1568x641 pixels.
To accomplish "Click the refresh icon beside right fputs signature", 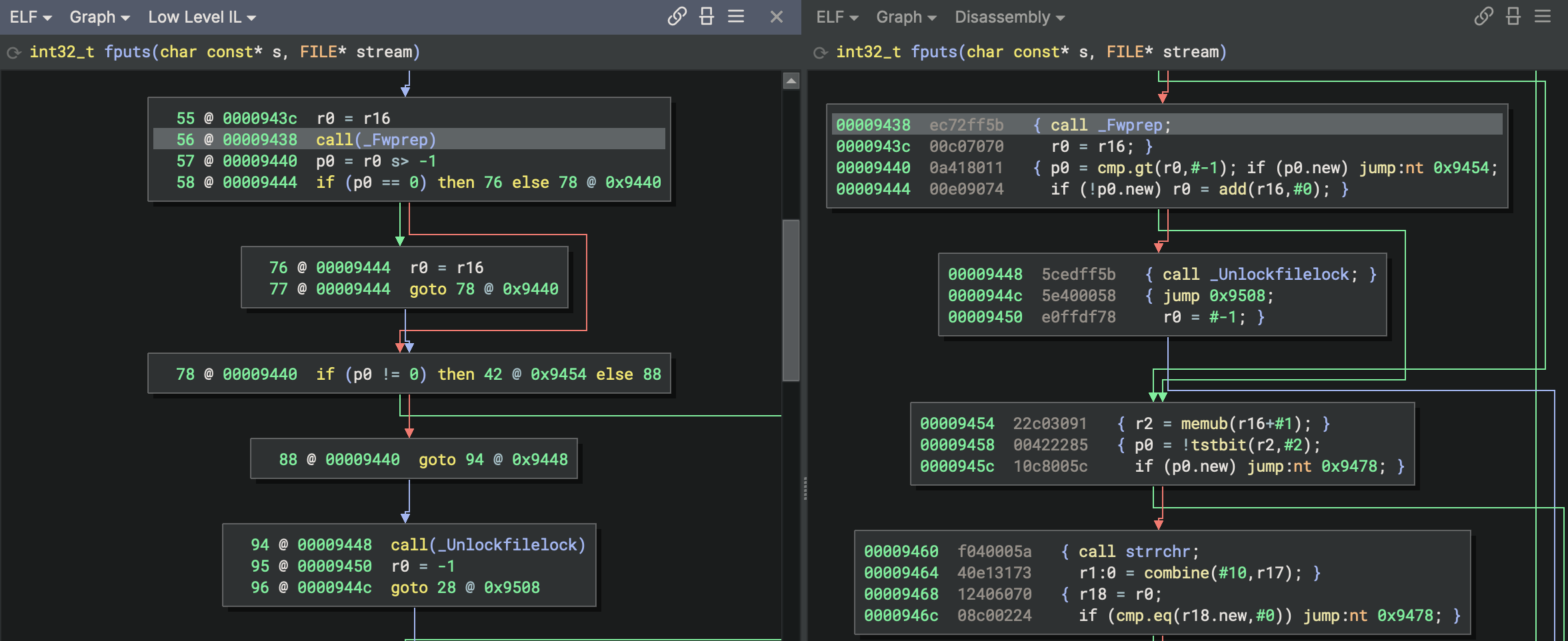I will coord(821,52).
